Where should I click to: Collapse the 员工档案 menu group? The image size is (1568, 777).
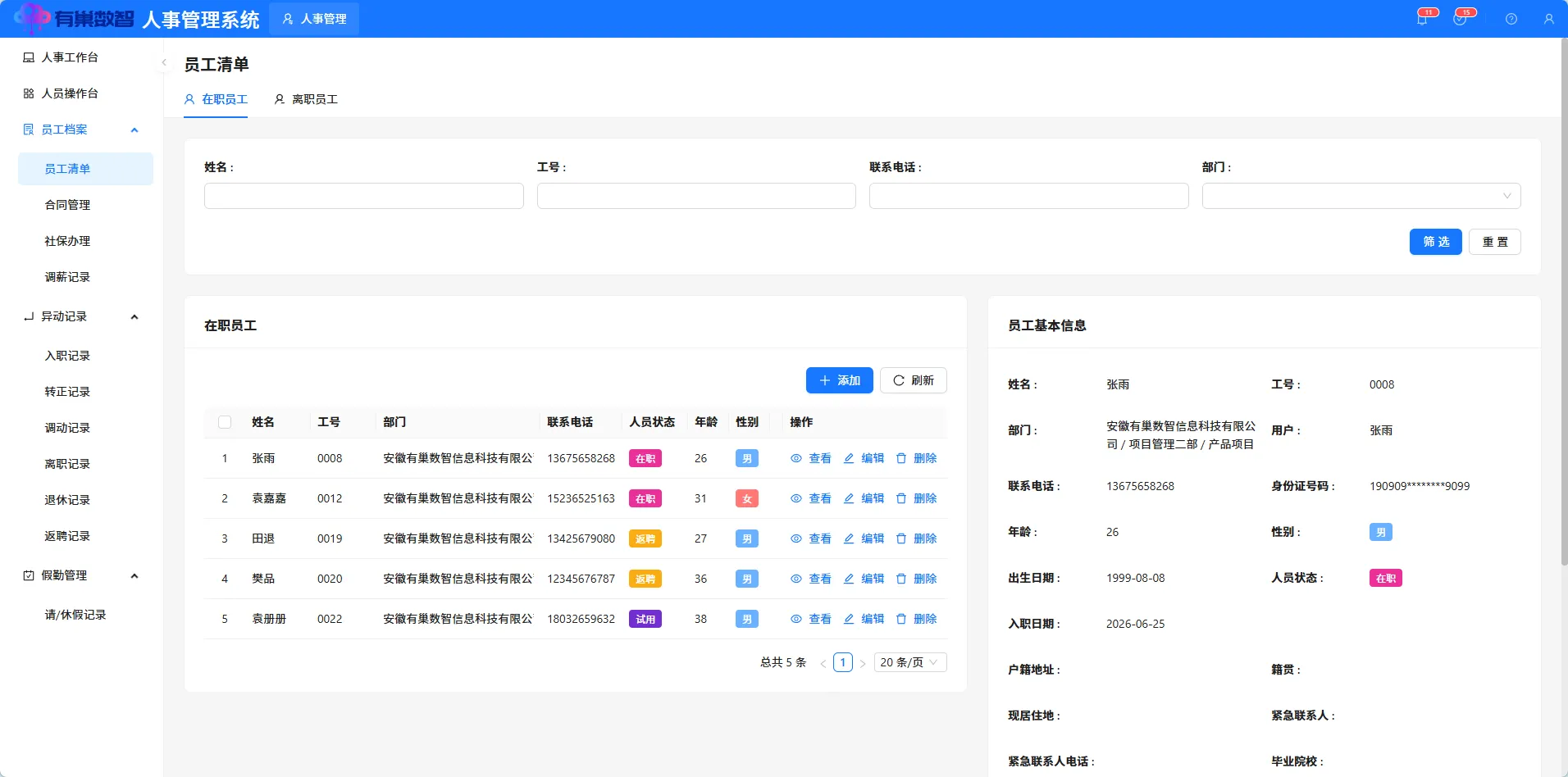click(x=134, y=129)
